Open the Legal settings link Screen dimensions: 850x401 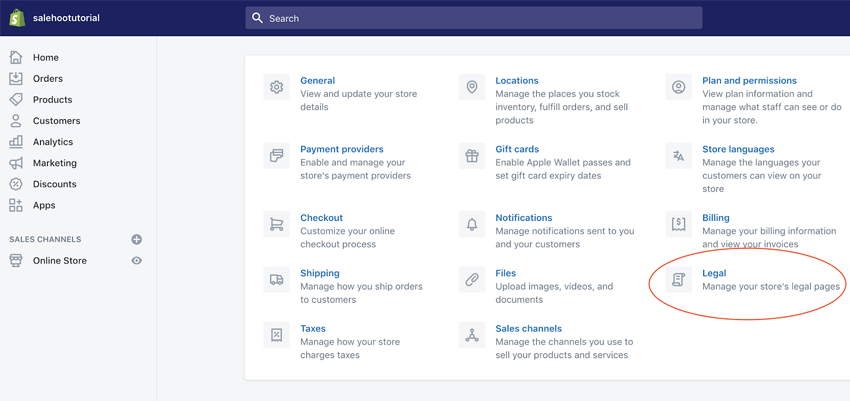(x=714, y=273)
